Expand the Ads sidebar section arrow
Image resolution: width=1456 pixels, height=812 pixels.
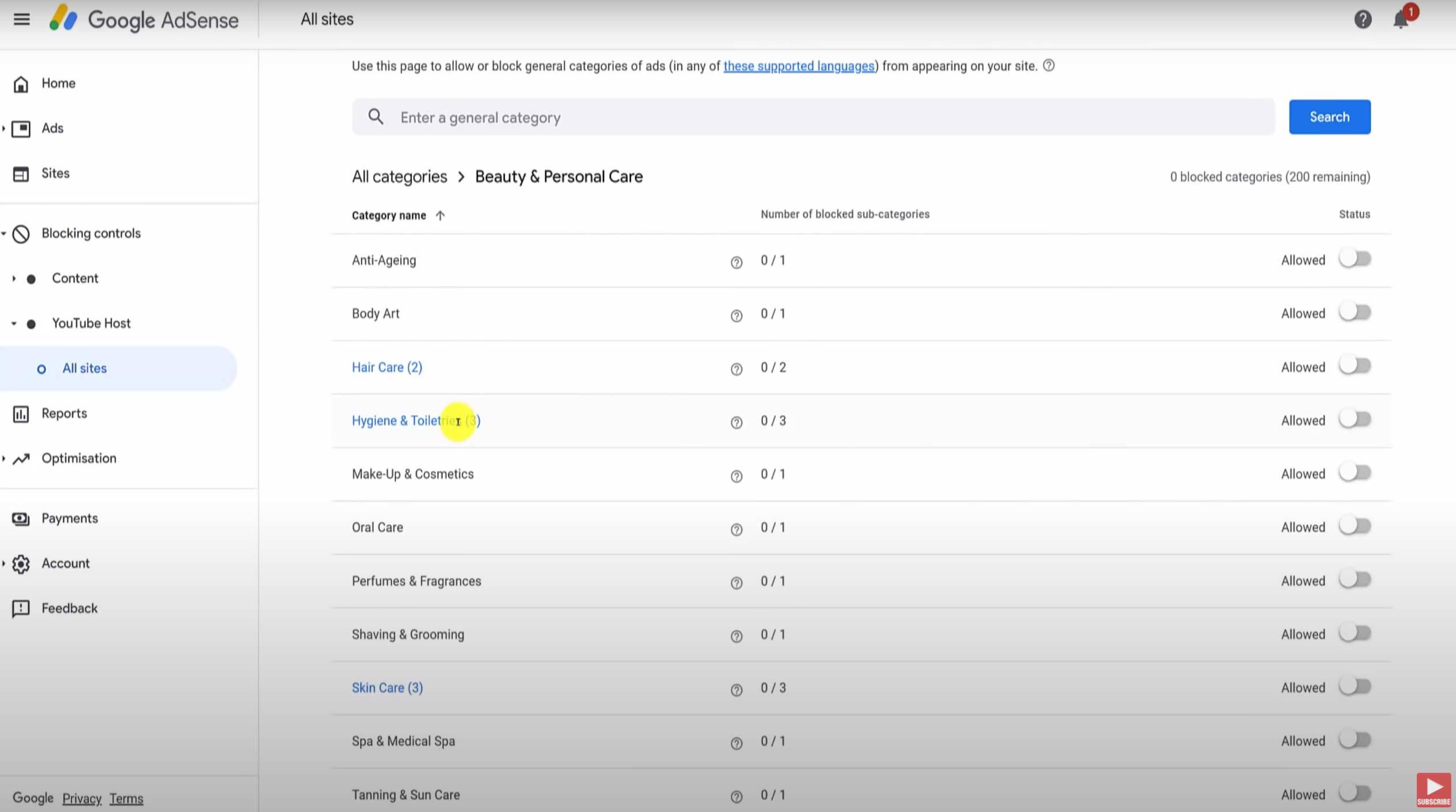4,128
